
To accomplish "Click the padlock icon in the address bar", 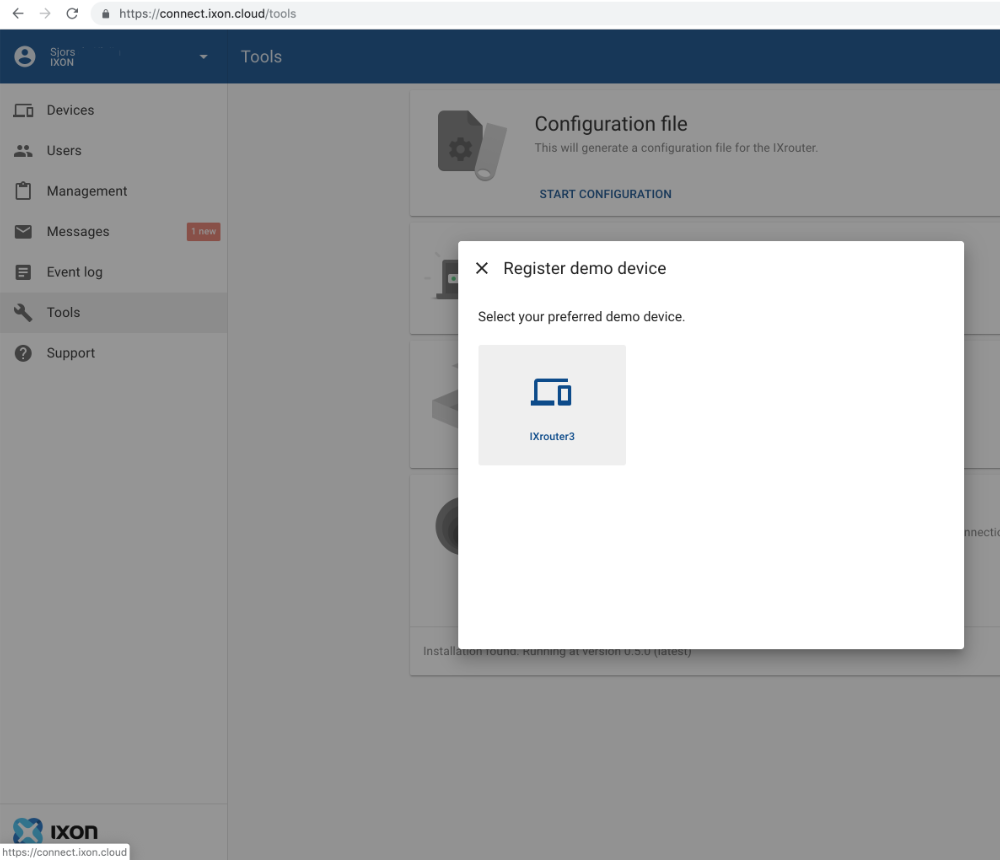I will tap(105, 15).
